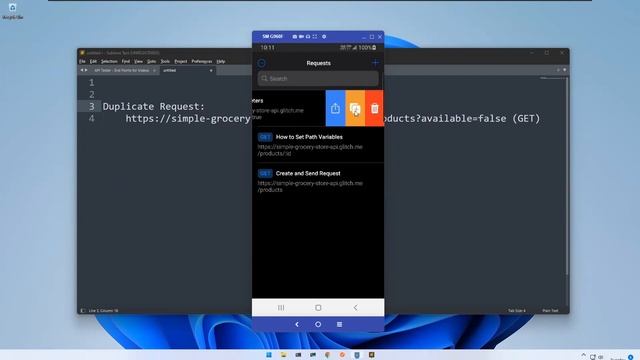Click fullscreen icon in mirror title bar

coord(315,37)
